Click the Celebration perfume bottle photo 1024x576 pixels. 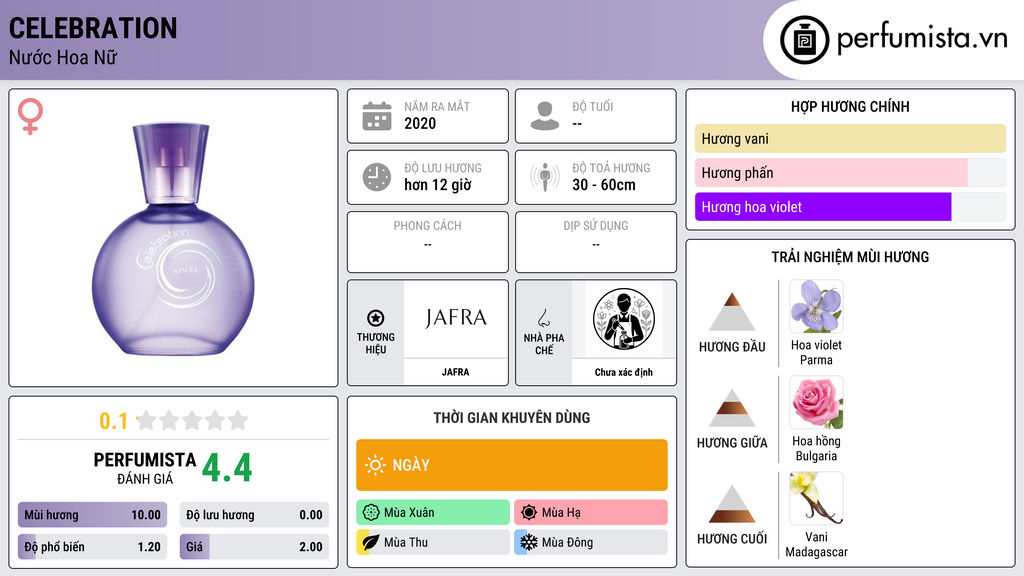coord(173,238)
